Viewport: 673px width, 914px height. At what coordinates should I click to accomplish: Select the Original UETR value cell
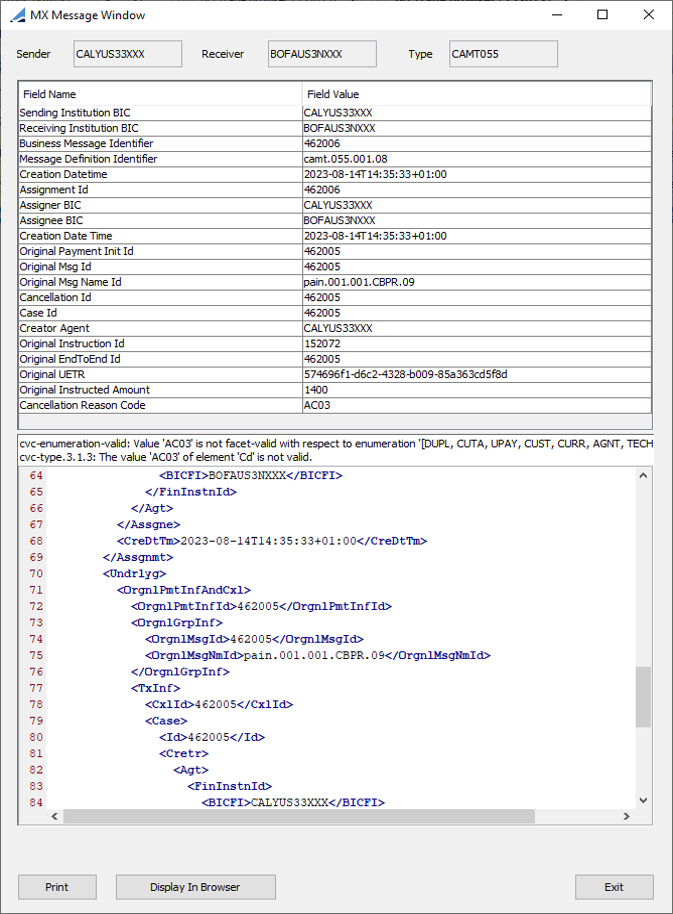click(x=477, y=374)
